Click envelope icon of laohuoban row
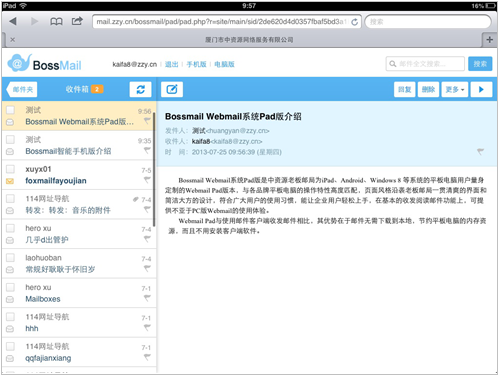 (x=10, y=270)
